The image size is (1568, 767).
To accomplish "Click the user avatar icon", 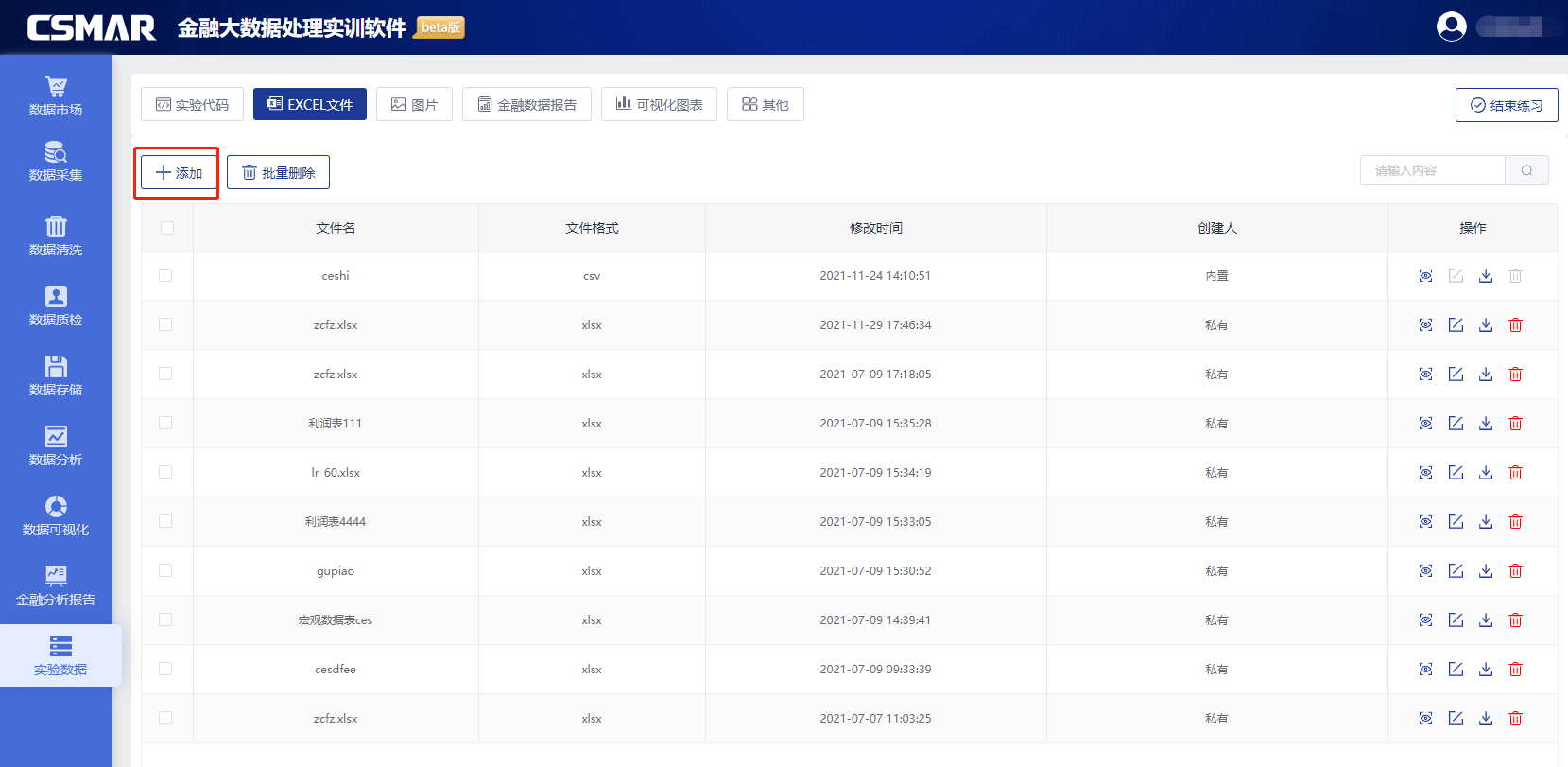I will pyautogui.click(x=1451, y=26).
